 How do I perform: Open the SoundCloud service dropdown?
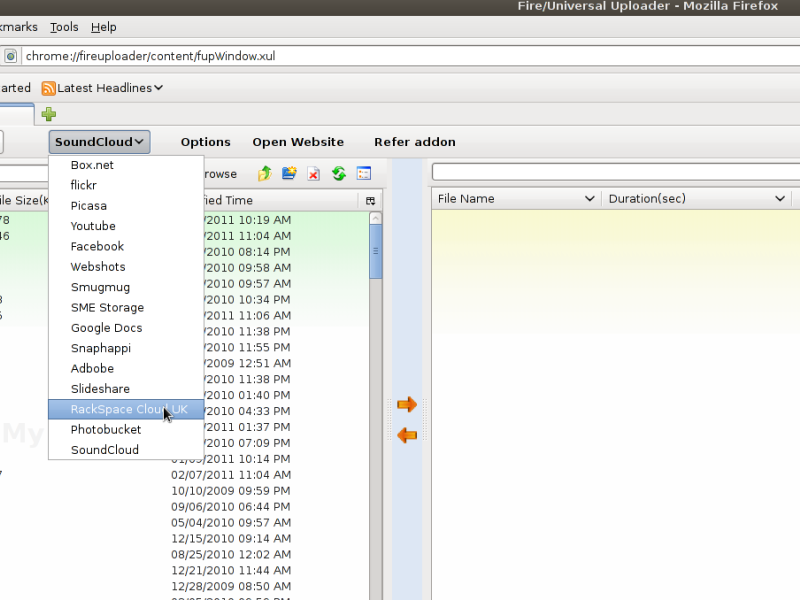[99, 142]
